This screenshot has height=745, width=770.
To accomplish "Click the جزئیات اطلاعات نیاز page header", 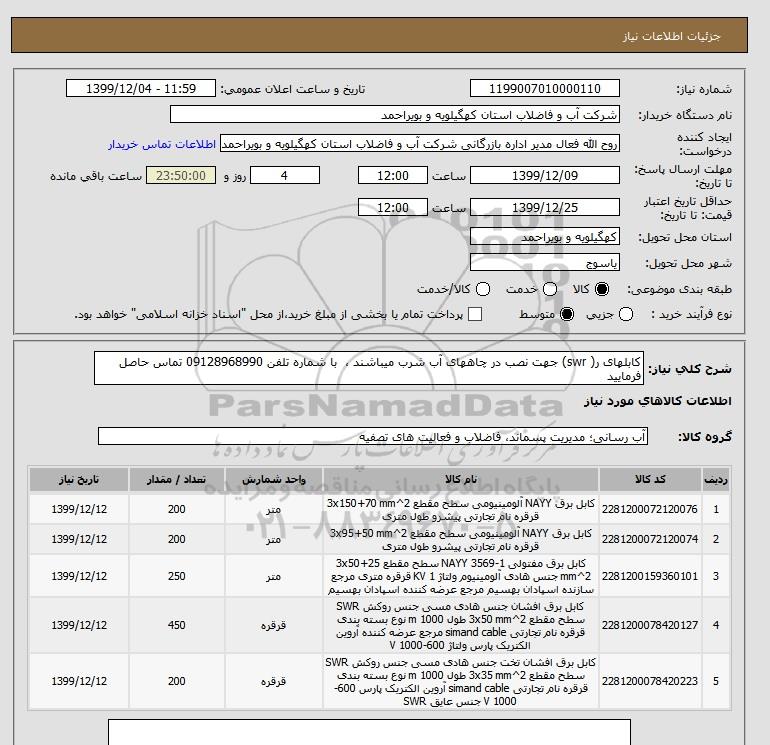I will (671, 36).
